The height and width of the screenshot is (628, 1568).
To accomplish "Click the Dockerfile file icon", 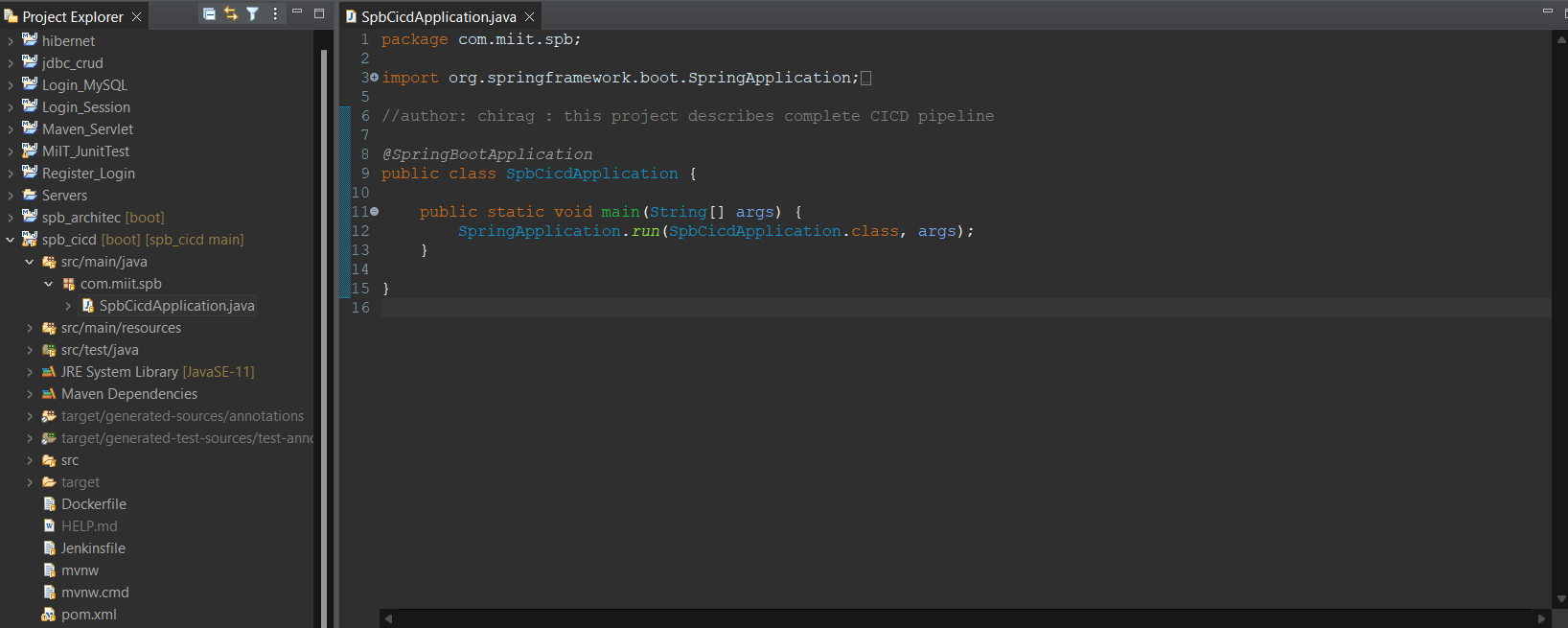I will [x=50, y=504].
